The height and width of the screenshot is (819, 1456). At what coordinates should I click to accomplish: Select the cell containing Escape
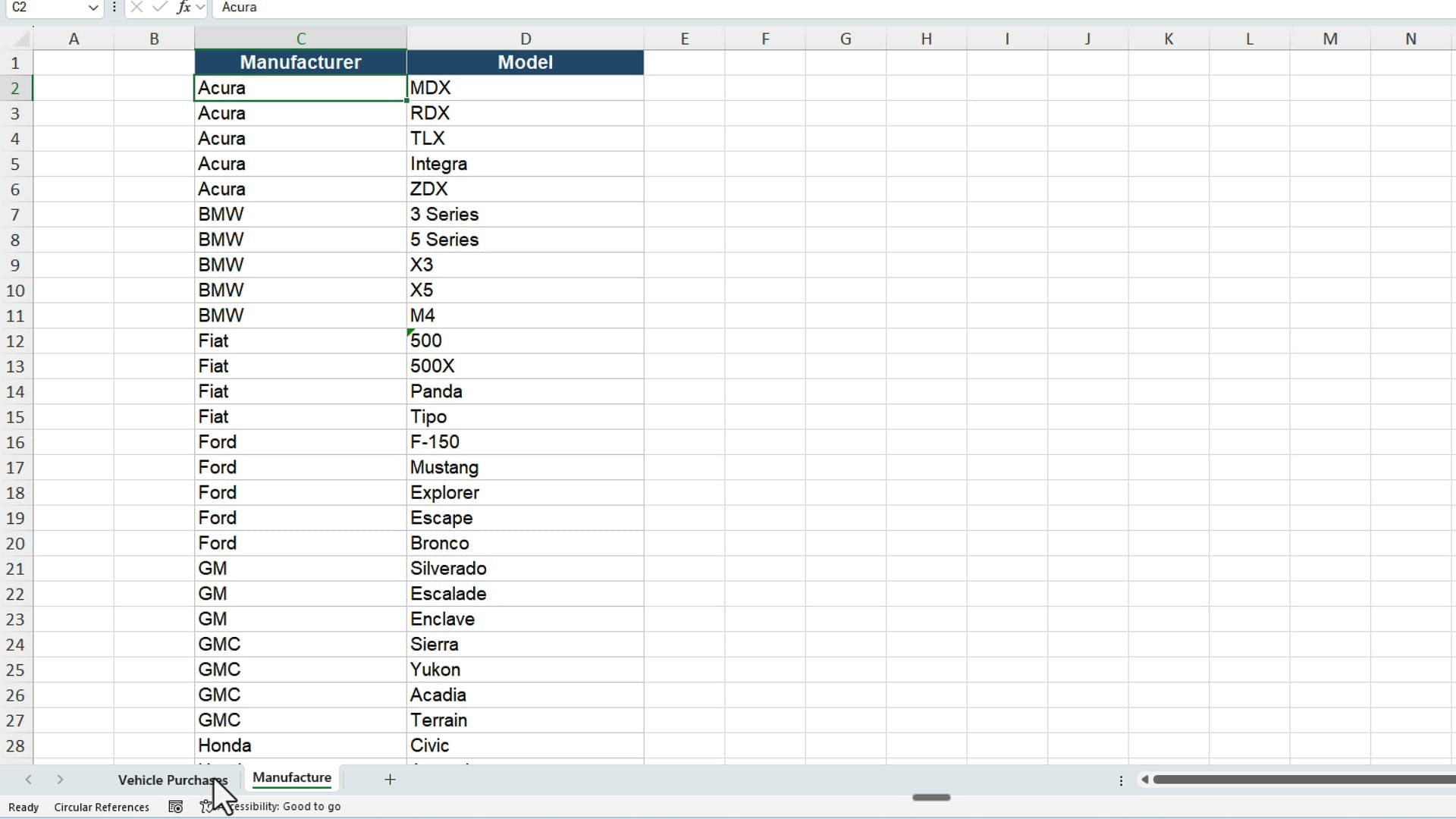point(526,518)
